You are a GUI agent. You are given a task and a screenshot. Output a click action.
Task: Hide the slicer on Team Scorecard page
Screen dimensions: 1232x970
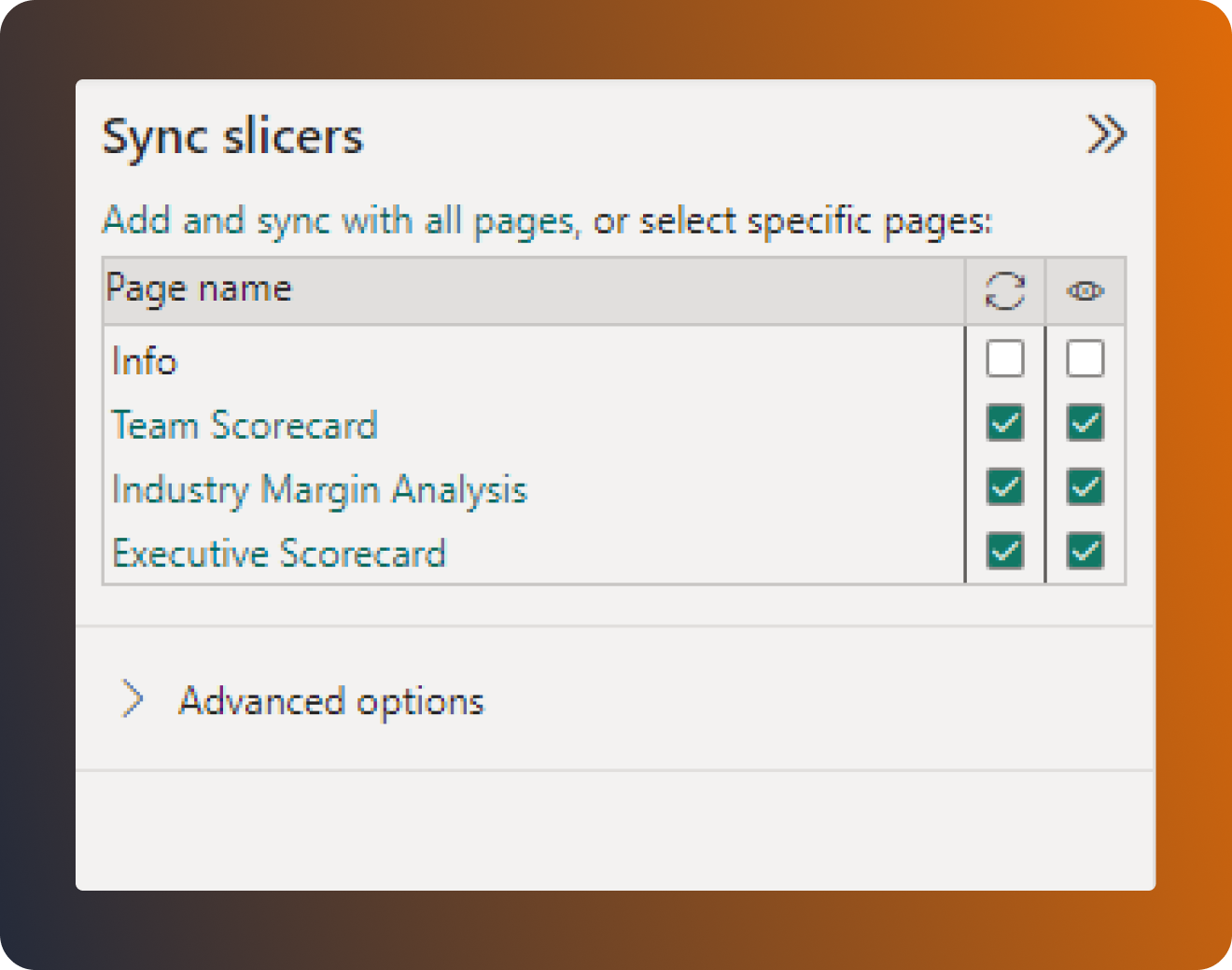click(1085, 424)
